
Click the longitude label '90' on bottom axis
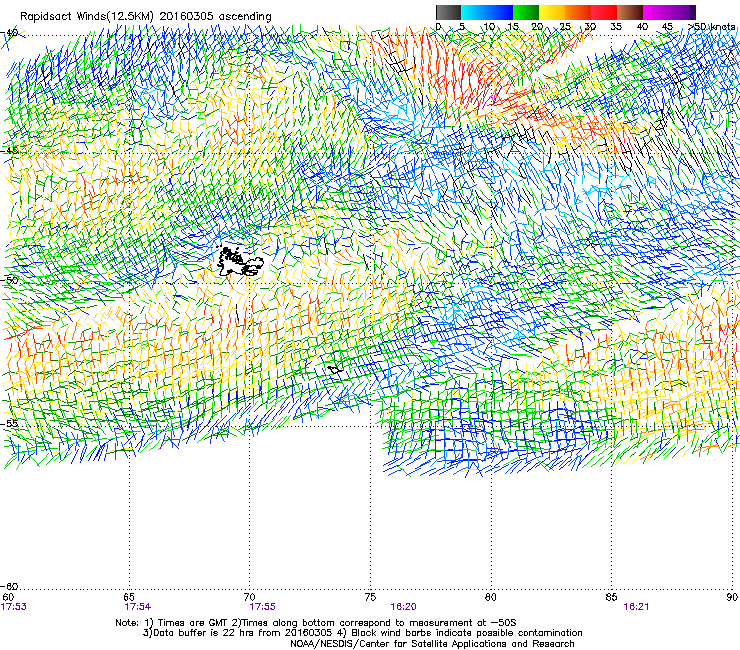732,597
